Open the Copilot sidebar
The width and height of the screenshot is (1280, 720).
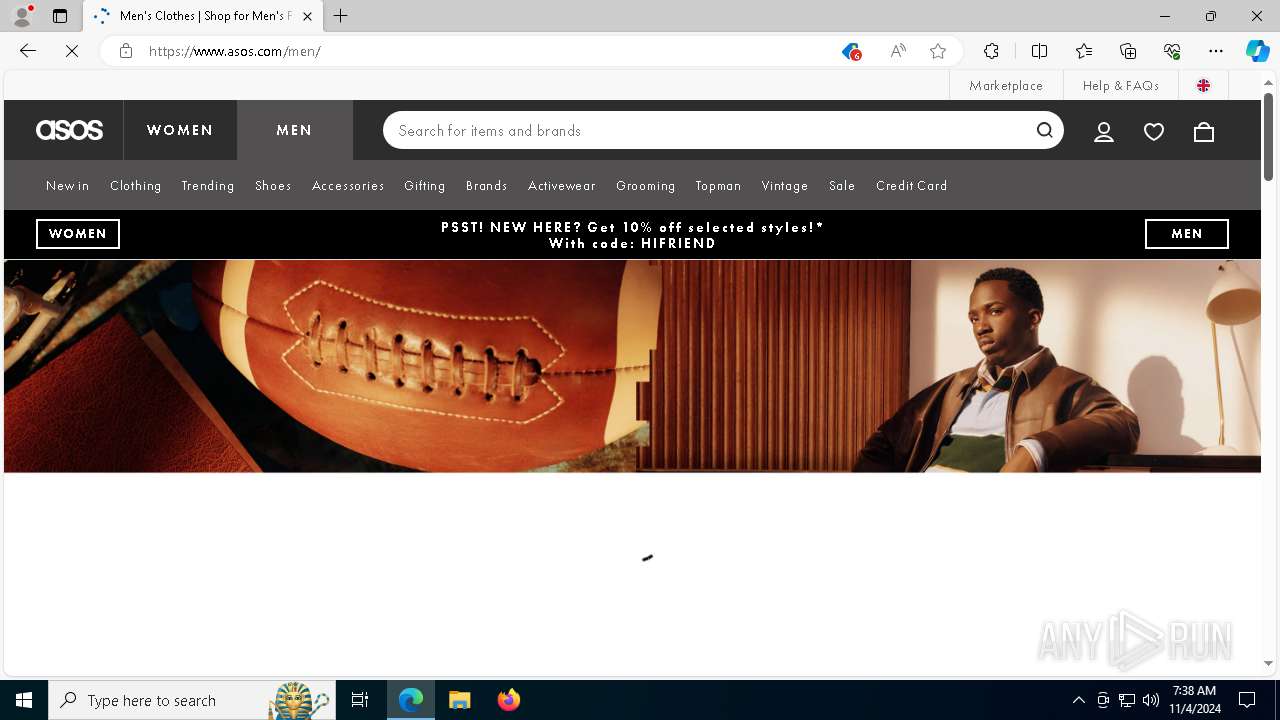[x=1258, y=51]
